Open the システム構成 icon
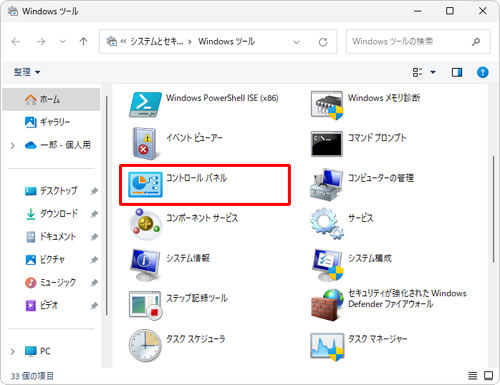 [327, 265]
